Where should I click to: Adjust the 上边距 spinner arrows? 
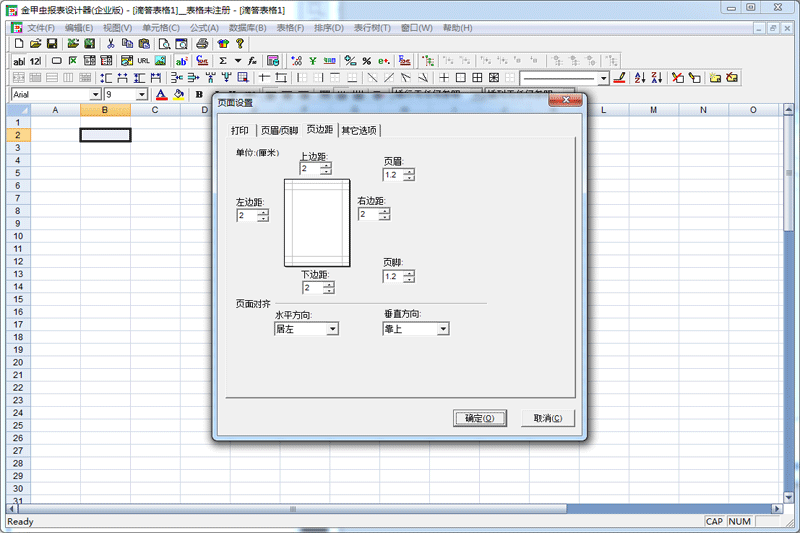[x=326, y=168]
